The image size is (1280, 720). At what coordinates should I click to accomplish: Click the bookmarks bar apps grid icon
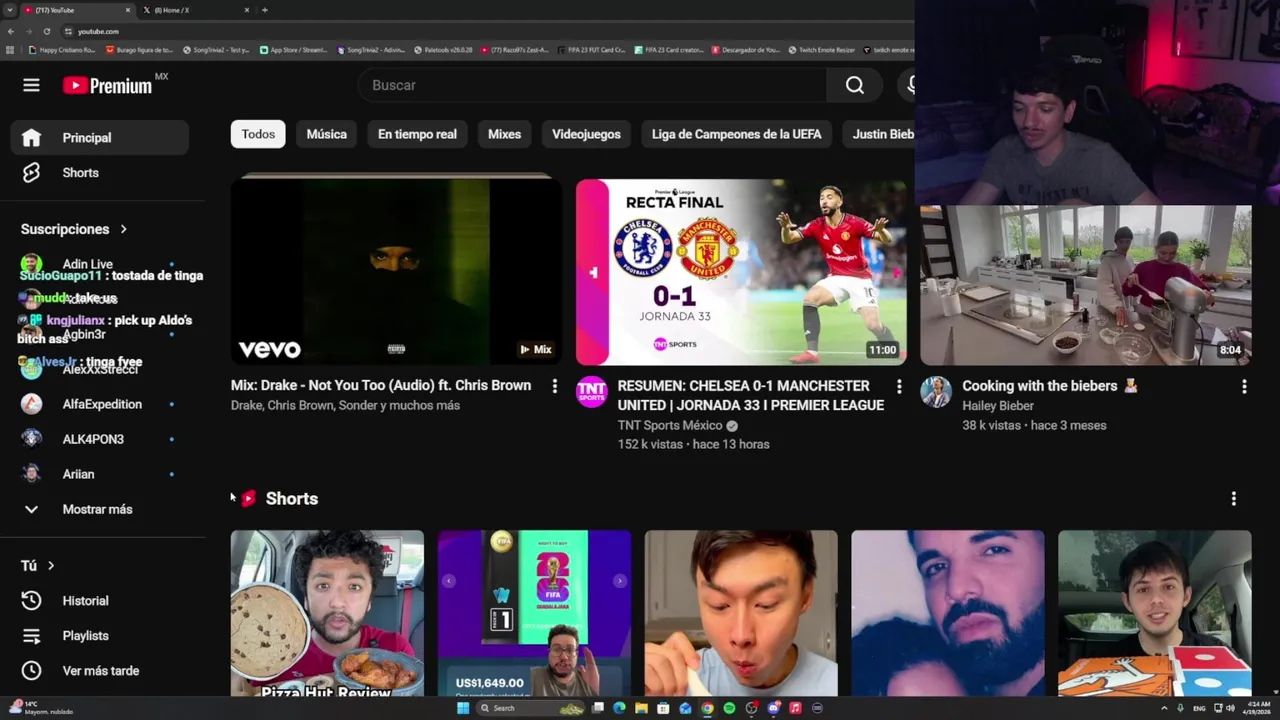[x=10, y=50]
